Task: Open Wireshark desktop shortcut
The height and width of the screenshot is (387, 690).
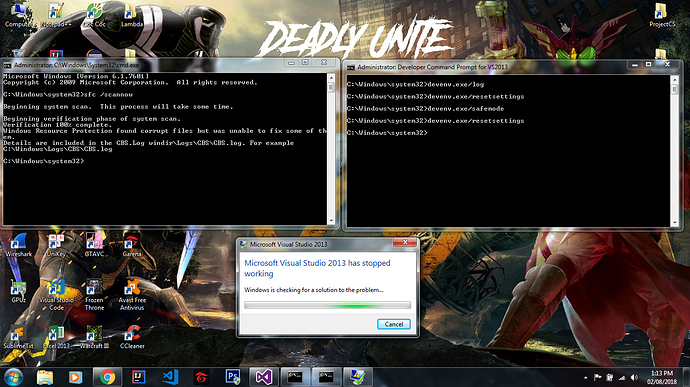Action: [x=18, y=246]
